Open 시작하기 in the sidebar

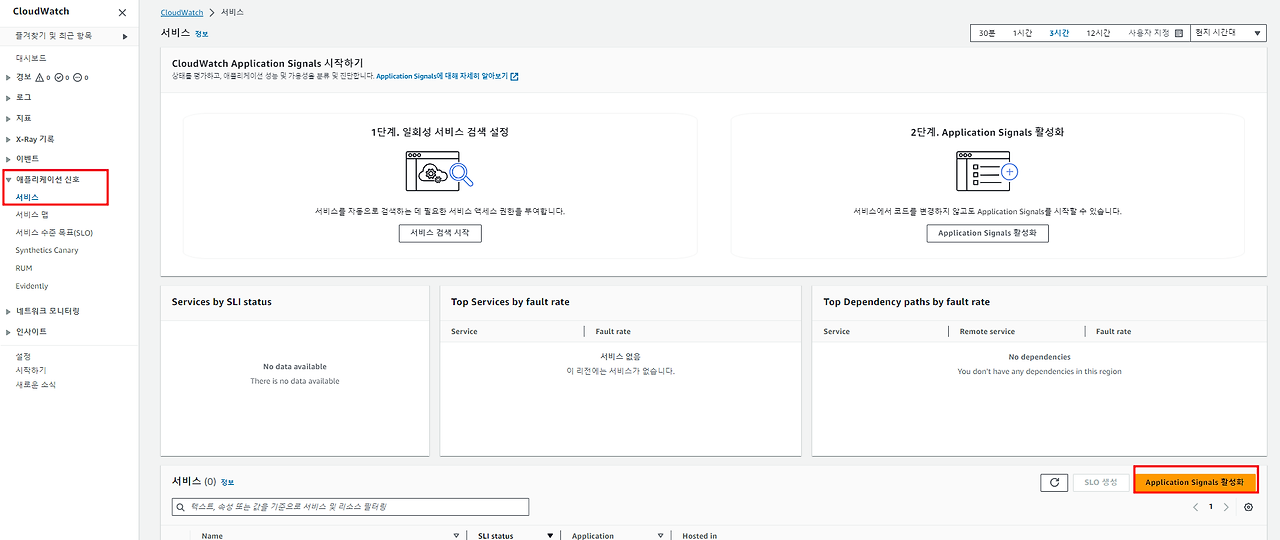31,370
